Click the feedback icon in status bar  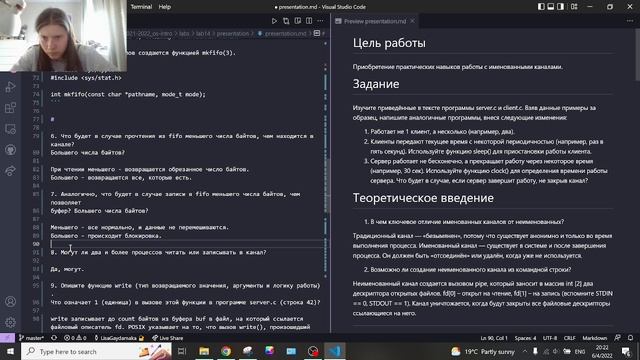point(618,338)
